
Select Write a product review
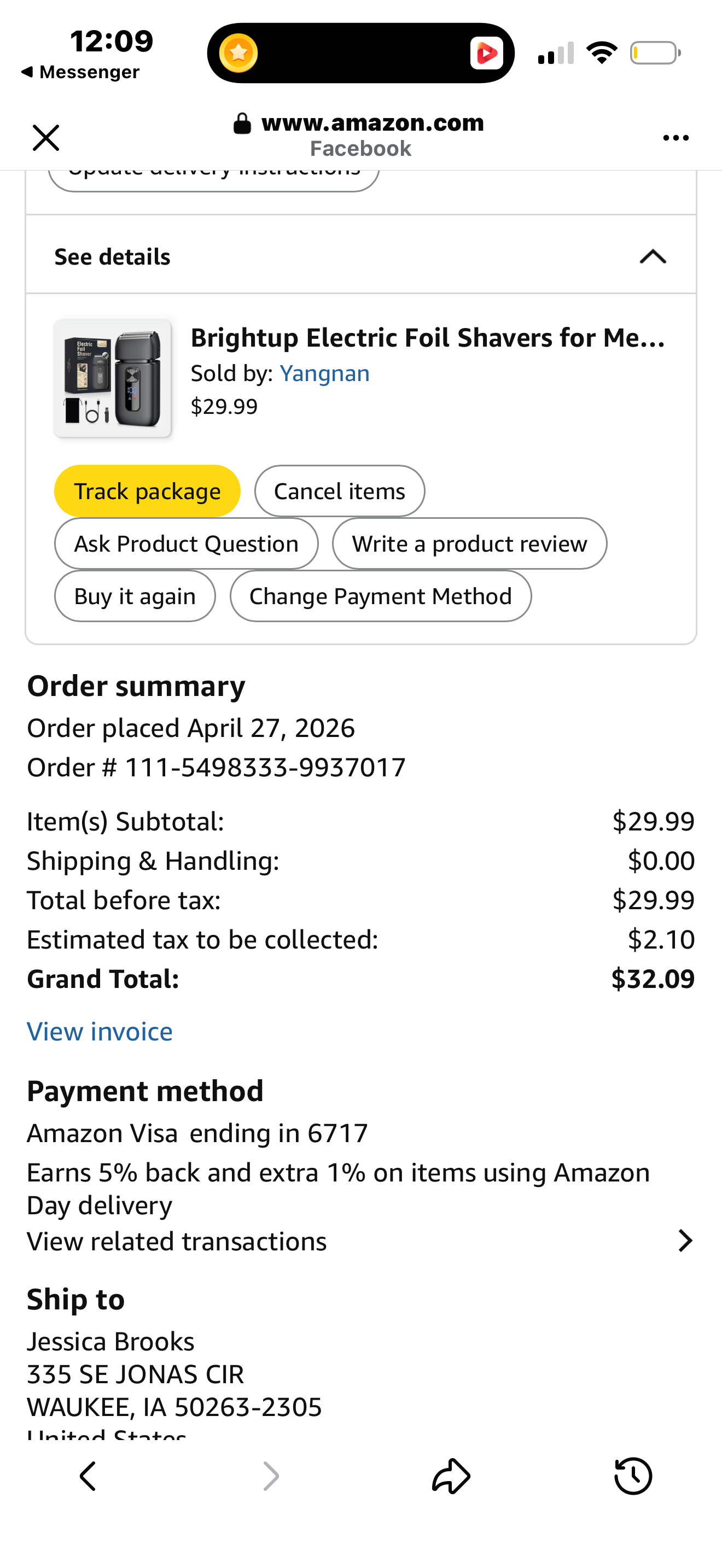[469, 543]
